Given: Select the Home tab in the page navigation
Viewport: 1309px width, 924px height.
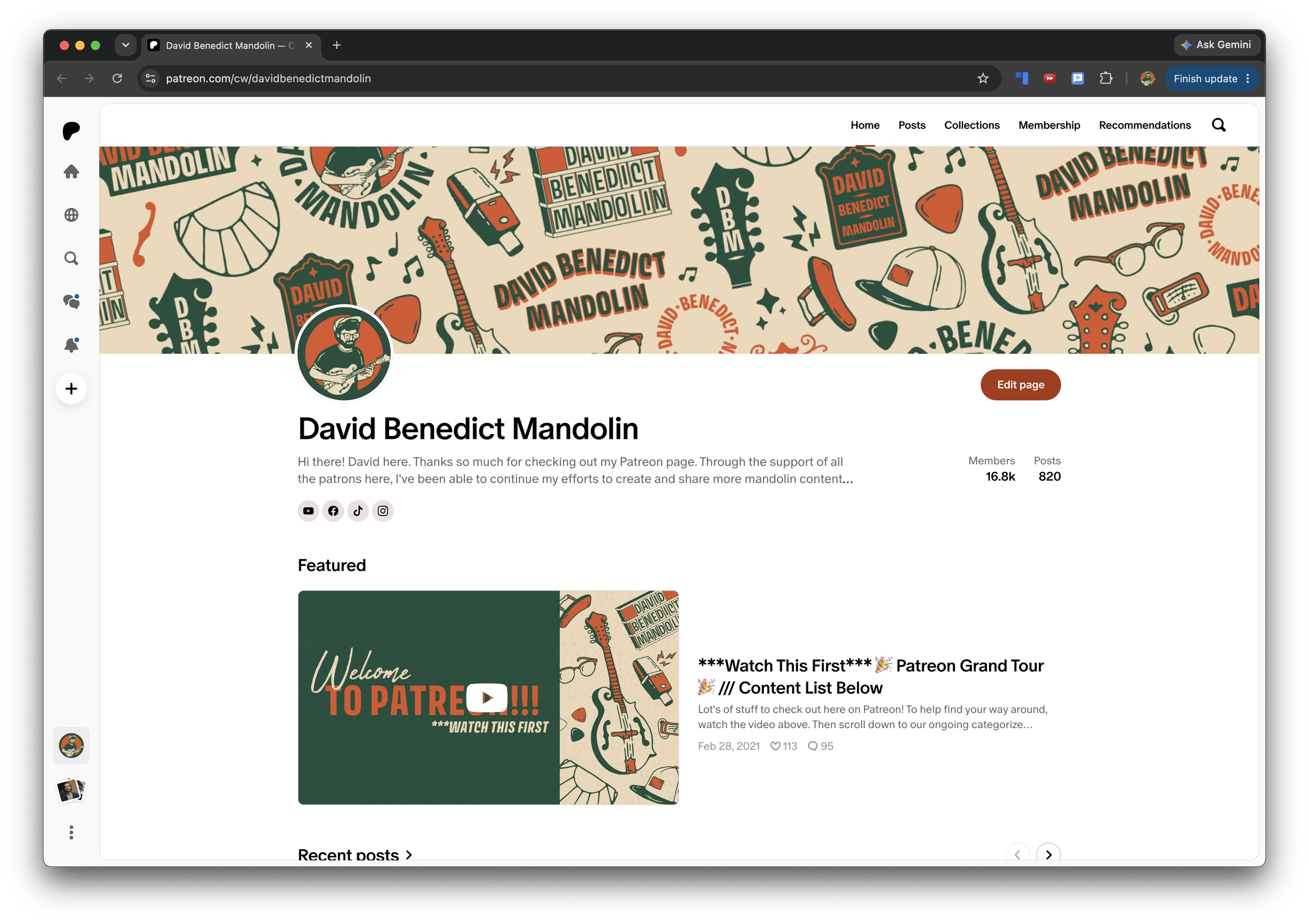Looking at the screenshot, I should [865, 125].
